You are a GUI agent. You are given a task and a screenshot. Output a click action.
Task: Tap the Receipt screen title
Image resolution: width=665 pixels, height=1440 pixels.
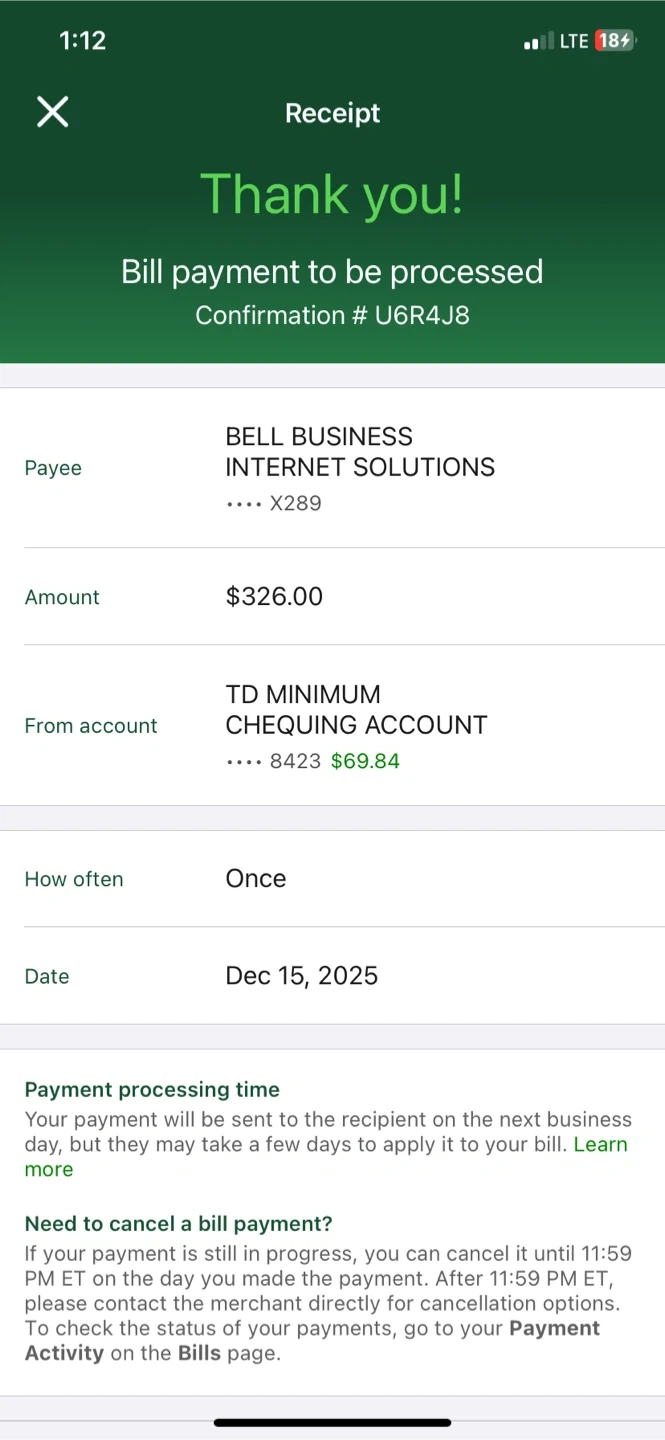pos(332,113)
